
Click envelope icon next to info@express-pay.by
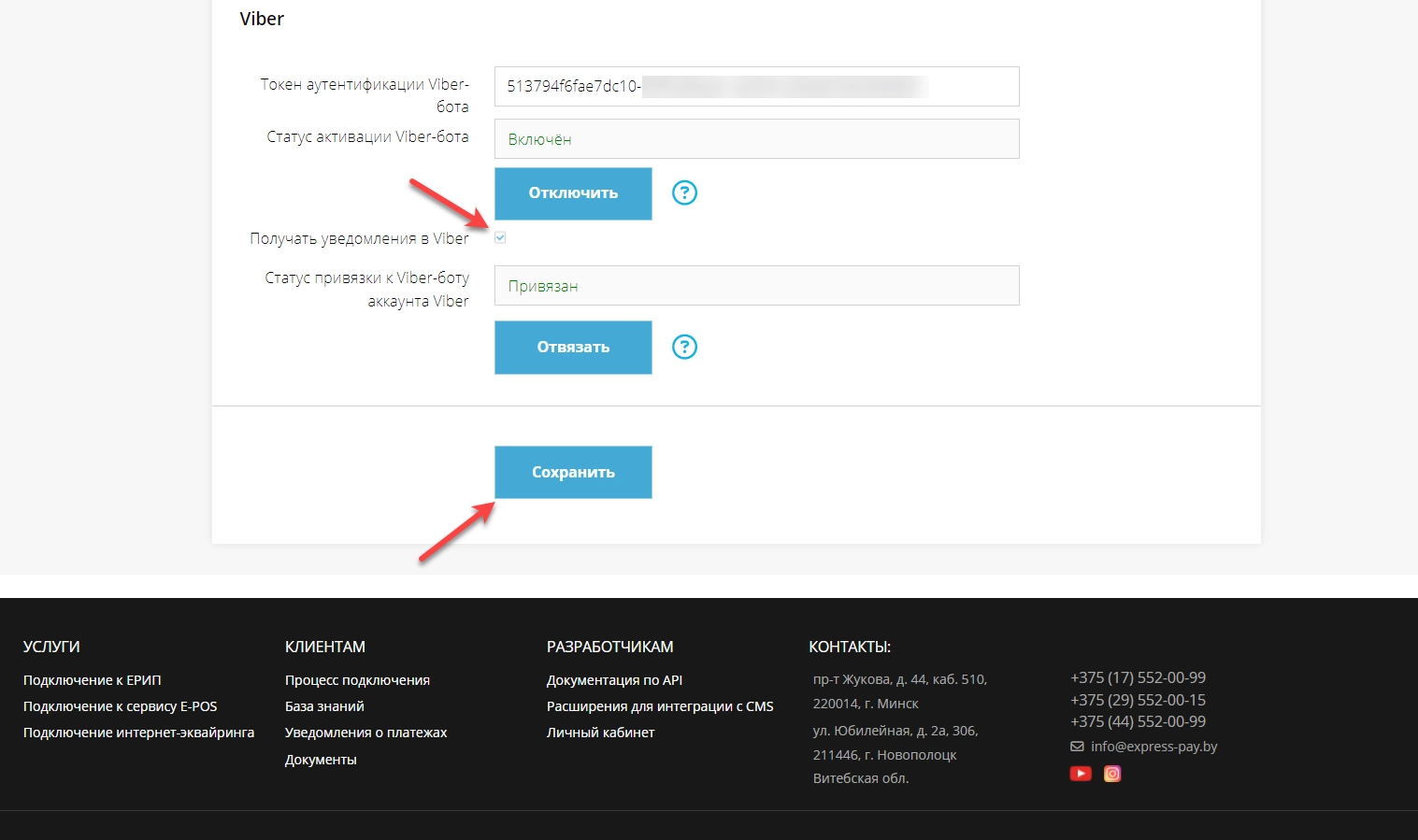(1077, 747)
